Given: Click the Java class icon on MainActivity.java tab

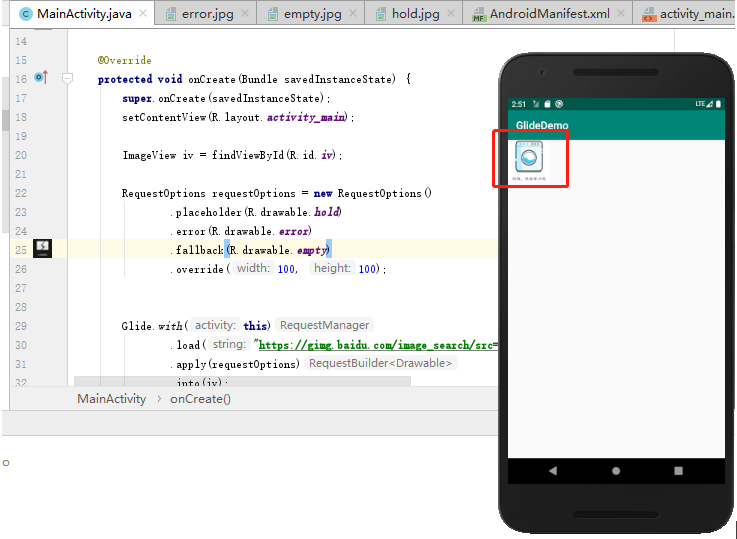Looking at the screenshot, I should (x=25, y=14).
